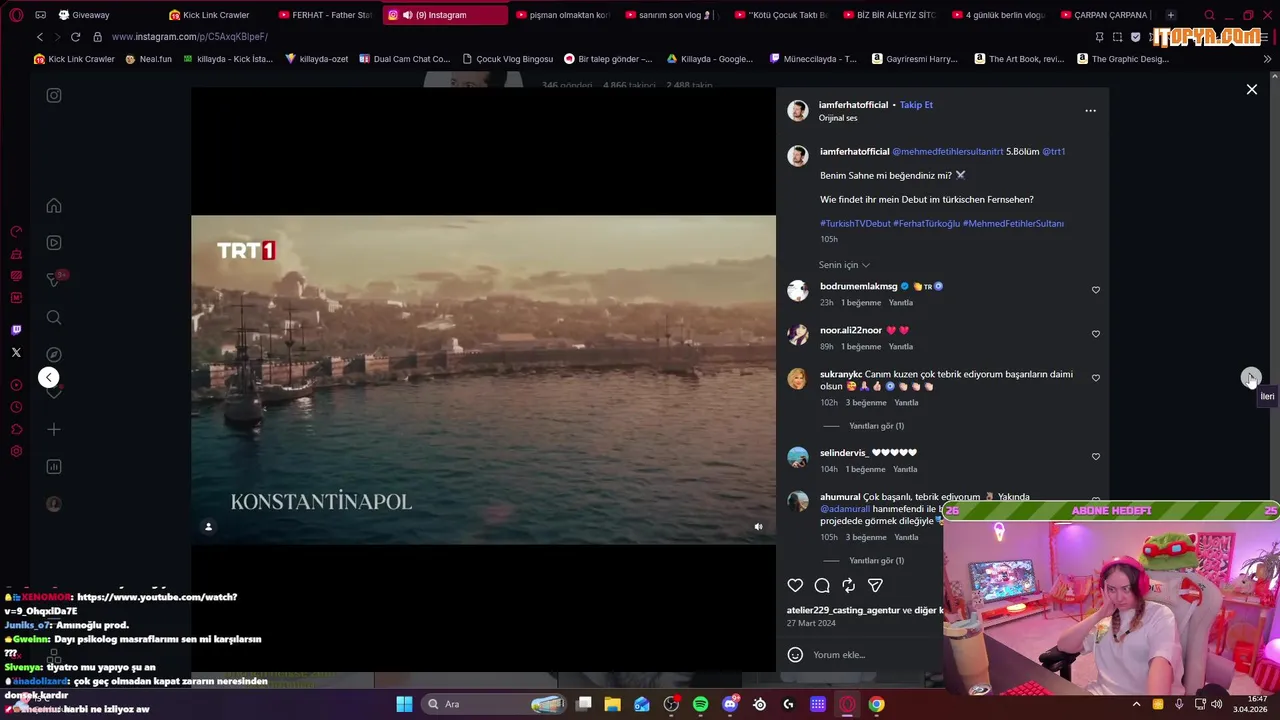Click the site lock icon in address bar
The width and height of the screenshot is (1280, 720).
97,37
